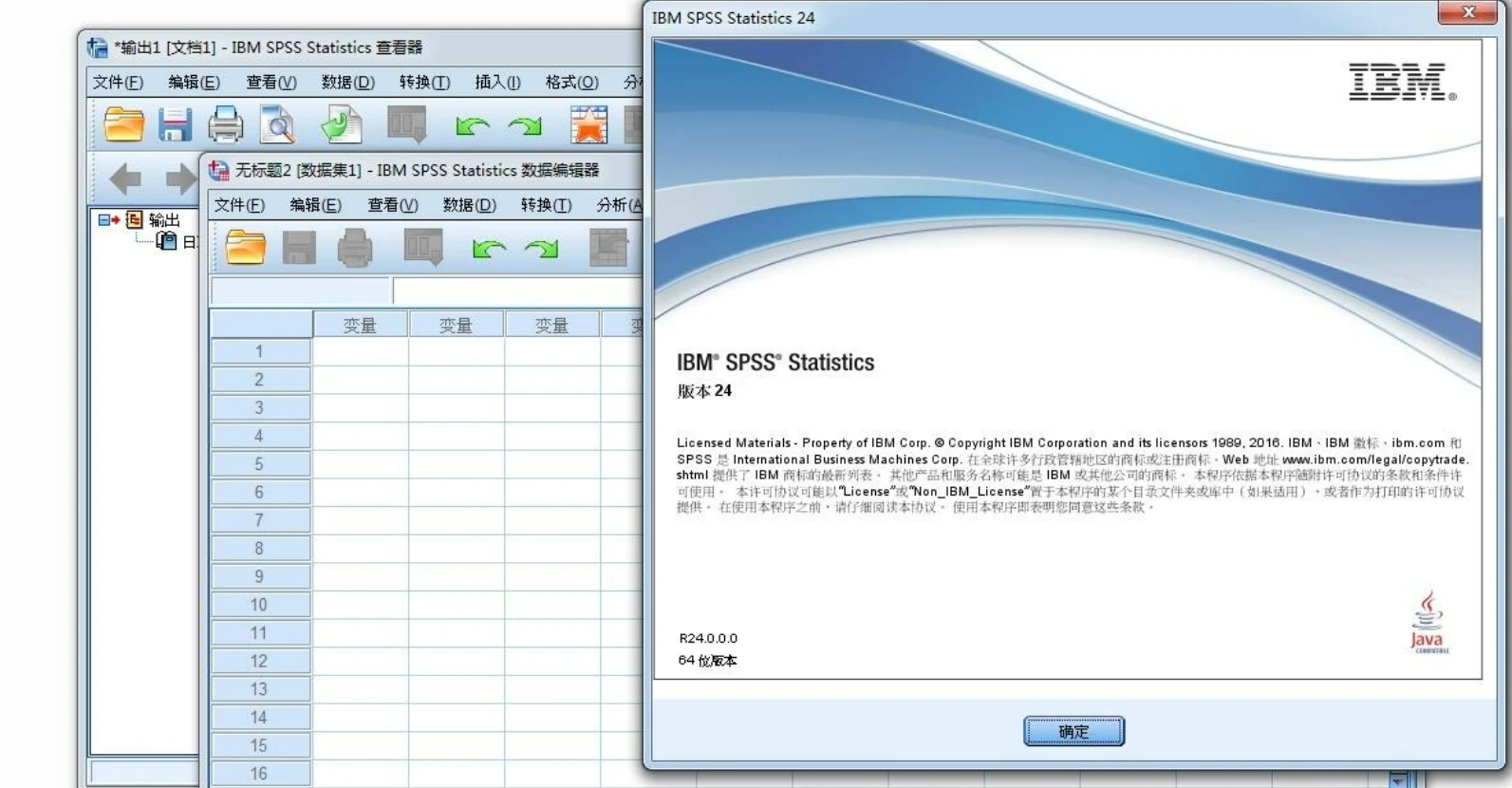Click Redo arrow in Viewer toolbar
The width and height of the screenshot is (1512, 788).
click(525, 125)
